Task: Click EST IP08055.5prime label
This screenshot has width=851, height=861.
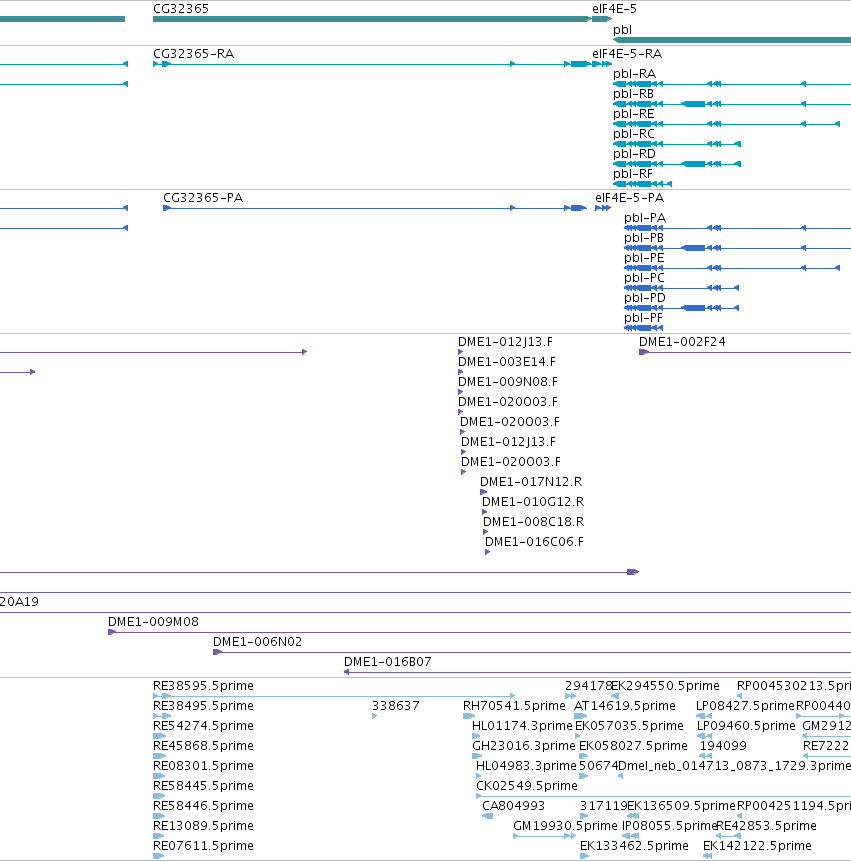Action: point(669,826)
